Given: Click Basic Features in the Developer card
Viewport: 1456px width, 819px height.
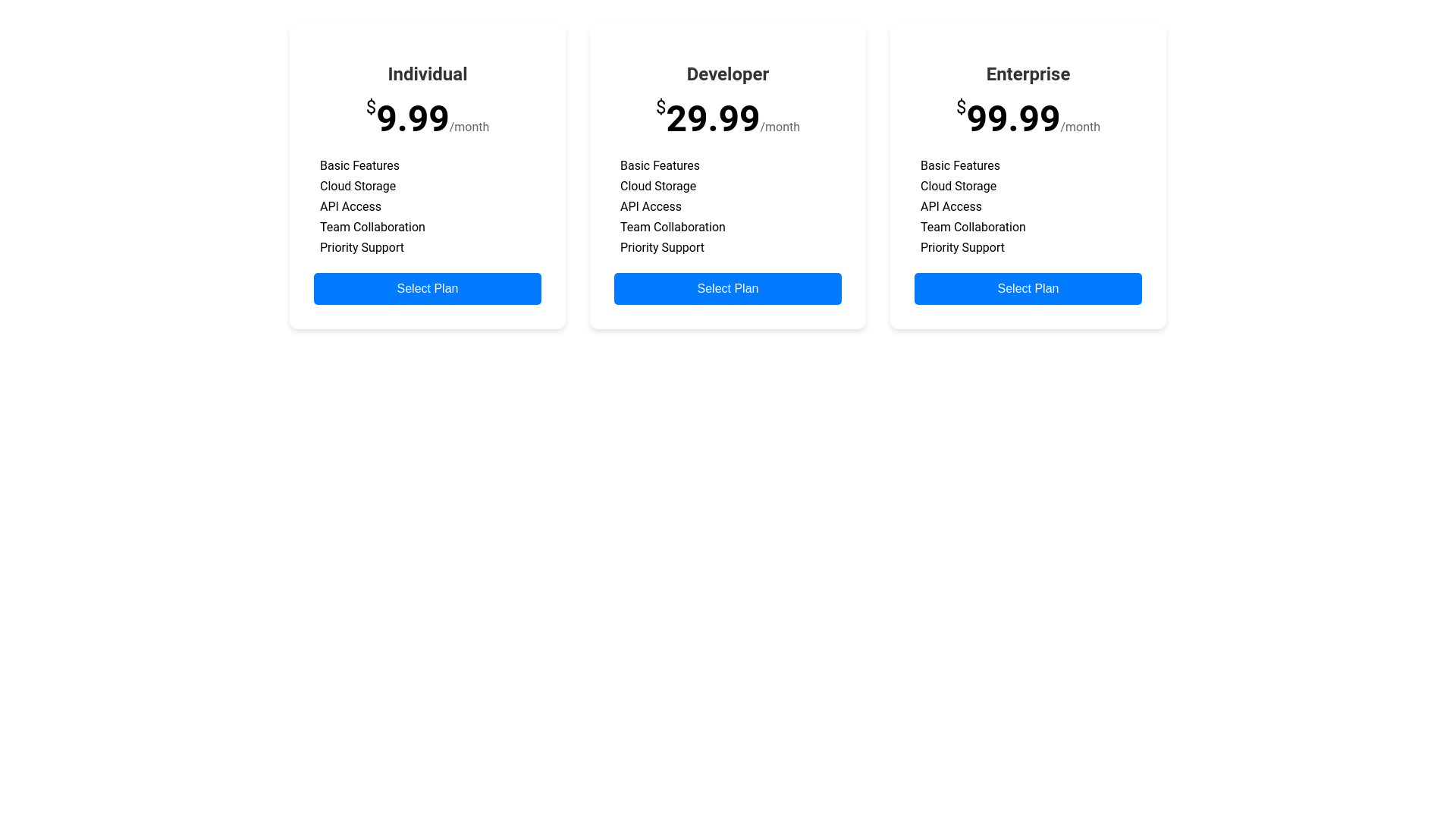Looking at the screenshot, I should (660, 165).
